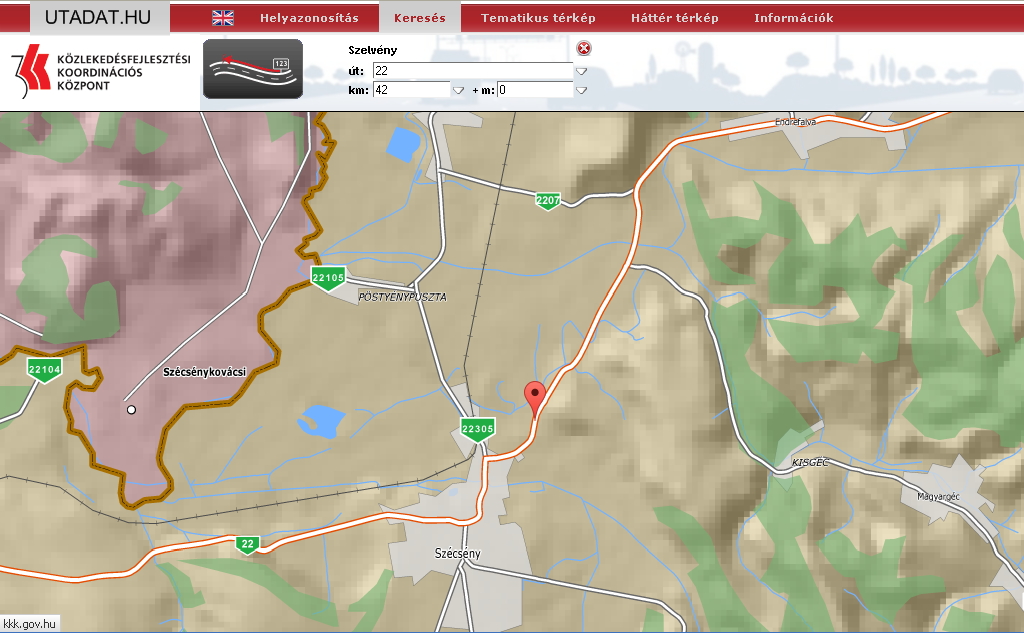The image size is (1024, 633).
Task: Open the km value dropdown
Action: coord(458,90)
